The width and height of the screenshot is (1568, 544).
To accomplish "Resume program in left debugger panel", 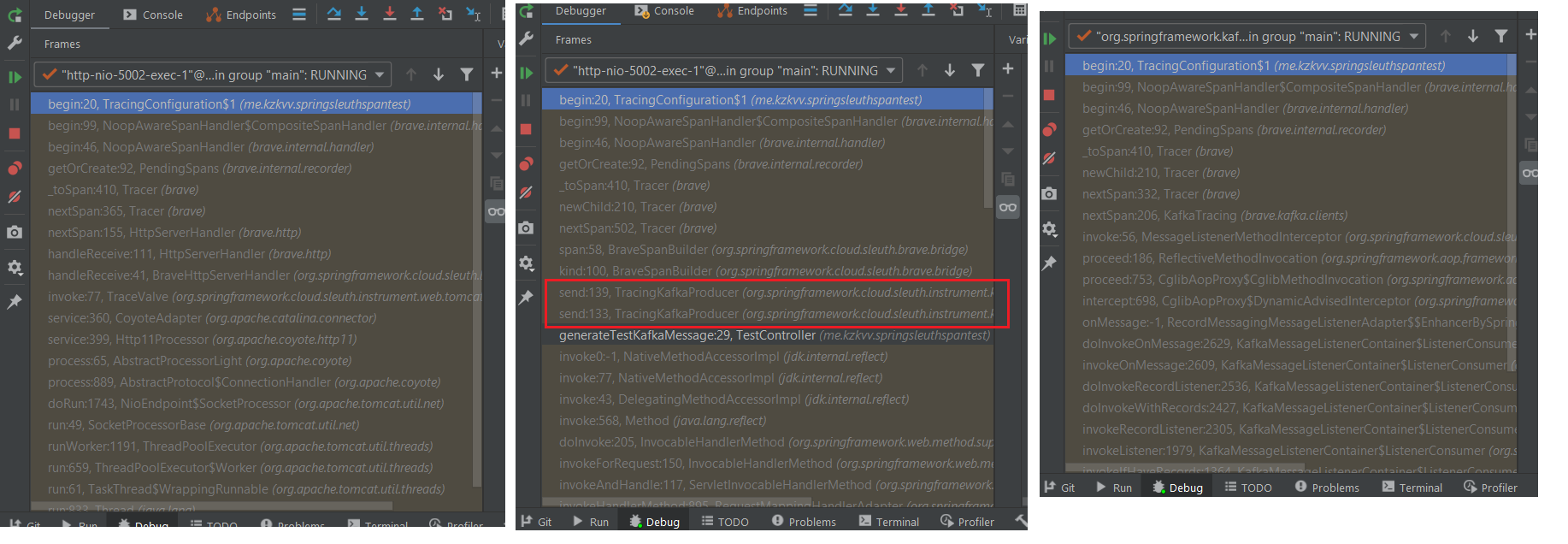I will 15,77.
